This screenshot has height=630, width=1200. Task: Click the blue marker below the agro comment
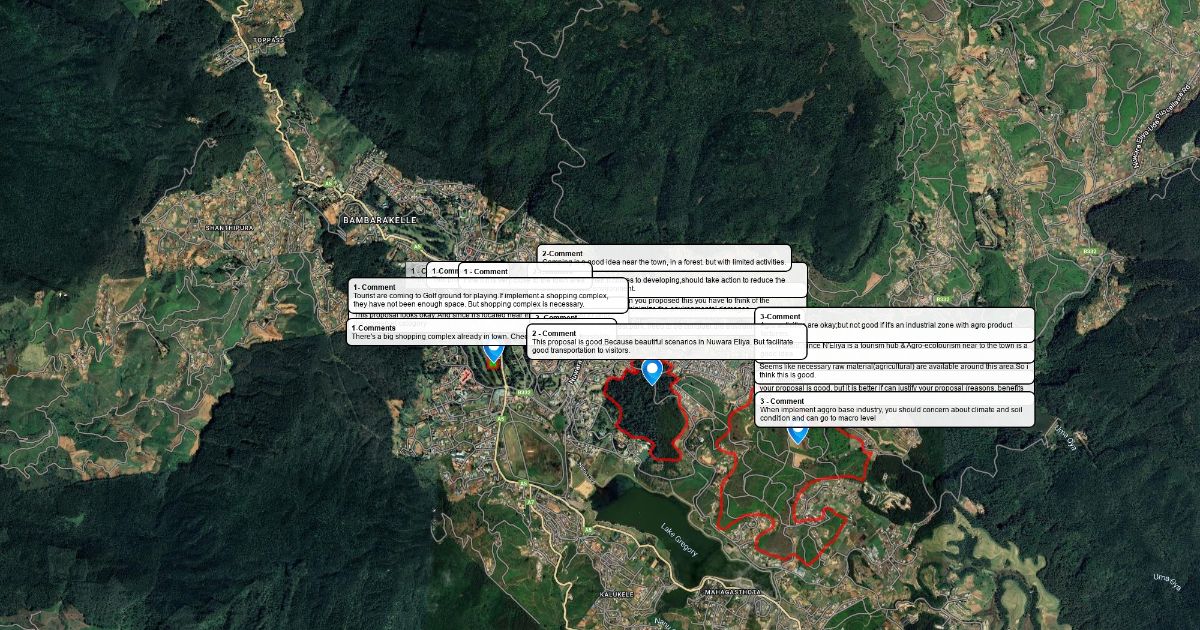click(797, 434)
